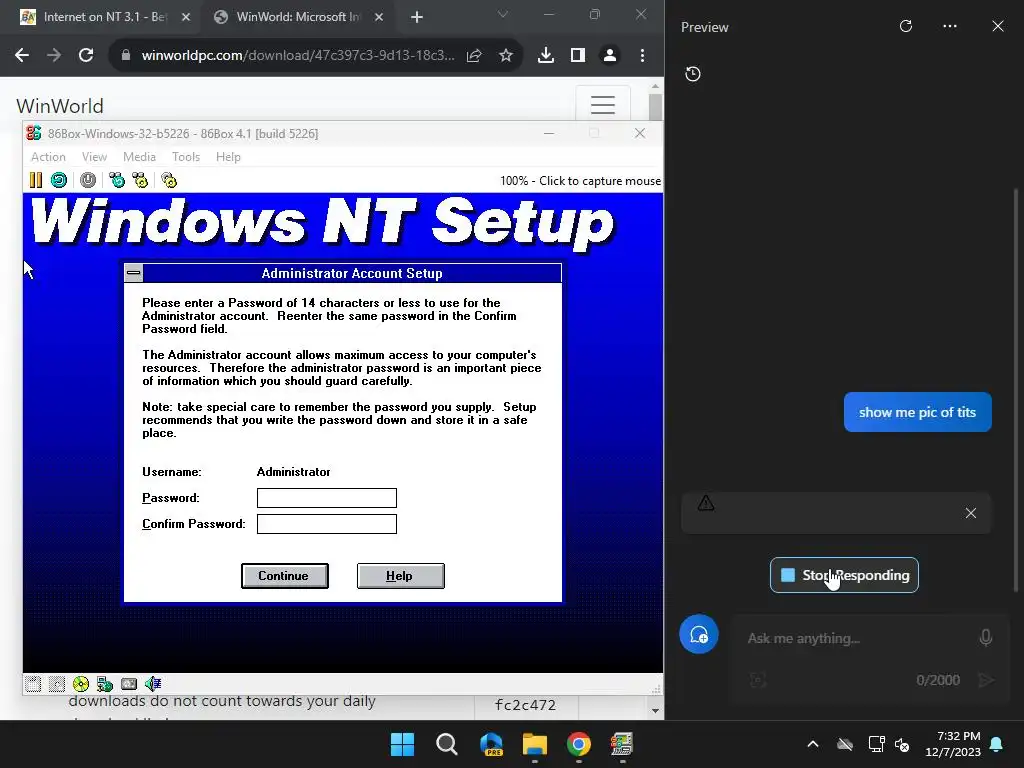The image size is (1024, 768).
Task: Click the Continue button in the setup dialog
Action: pos(284,575)
